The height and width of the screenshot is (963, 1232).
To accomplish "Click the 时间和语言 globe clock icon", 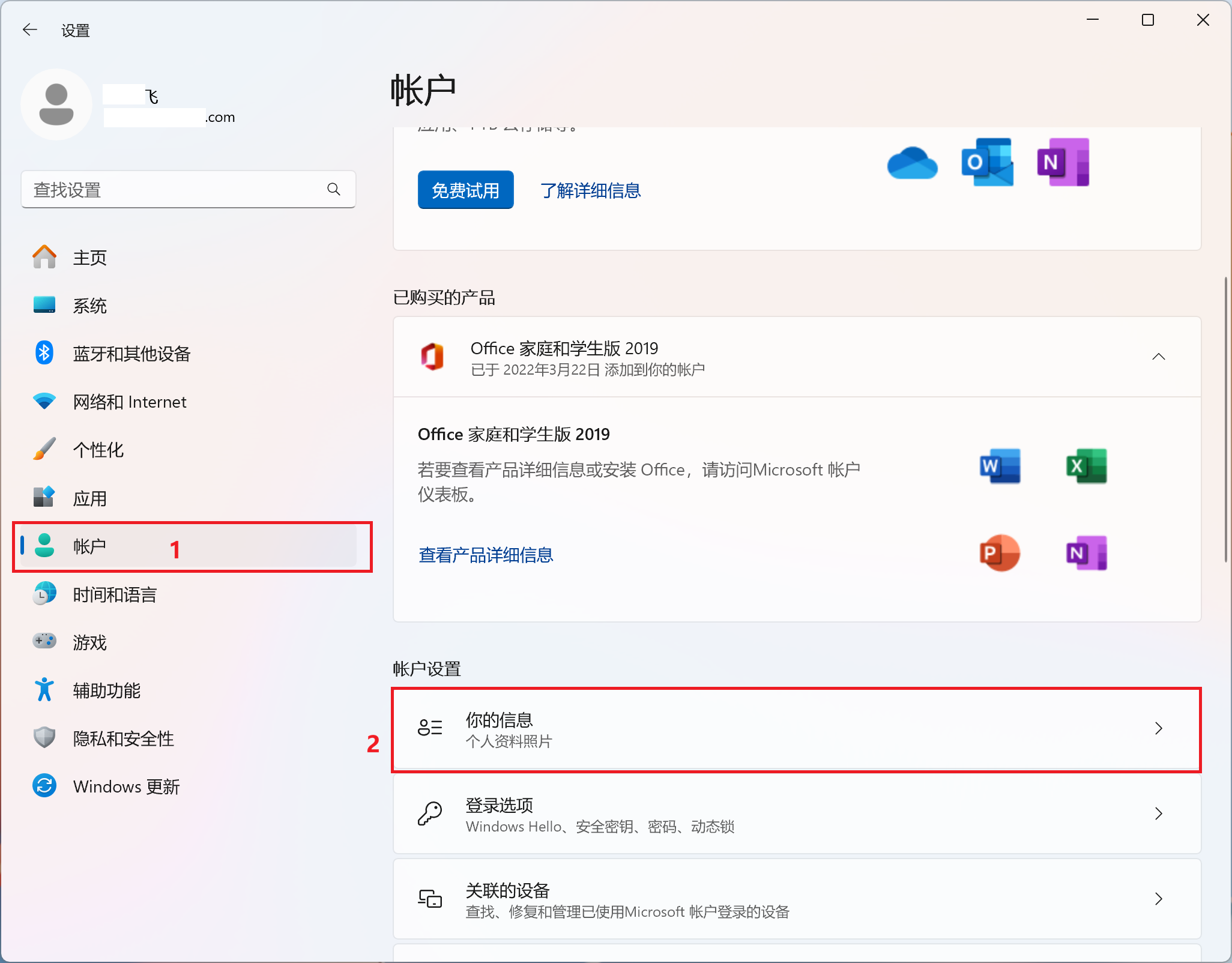I will 44,594.
